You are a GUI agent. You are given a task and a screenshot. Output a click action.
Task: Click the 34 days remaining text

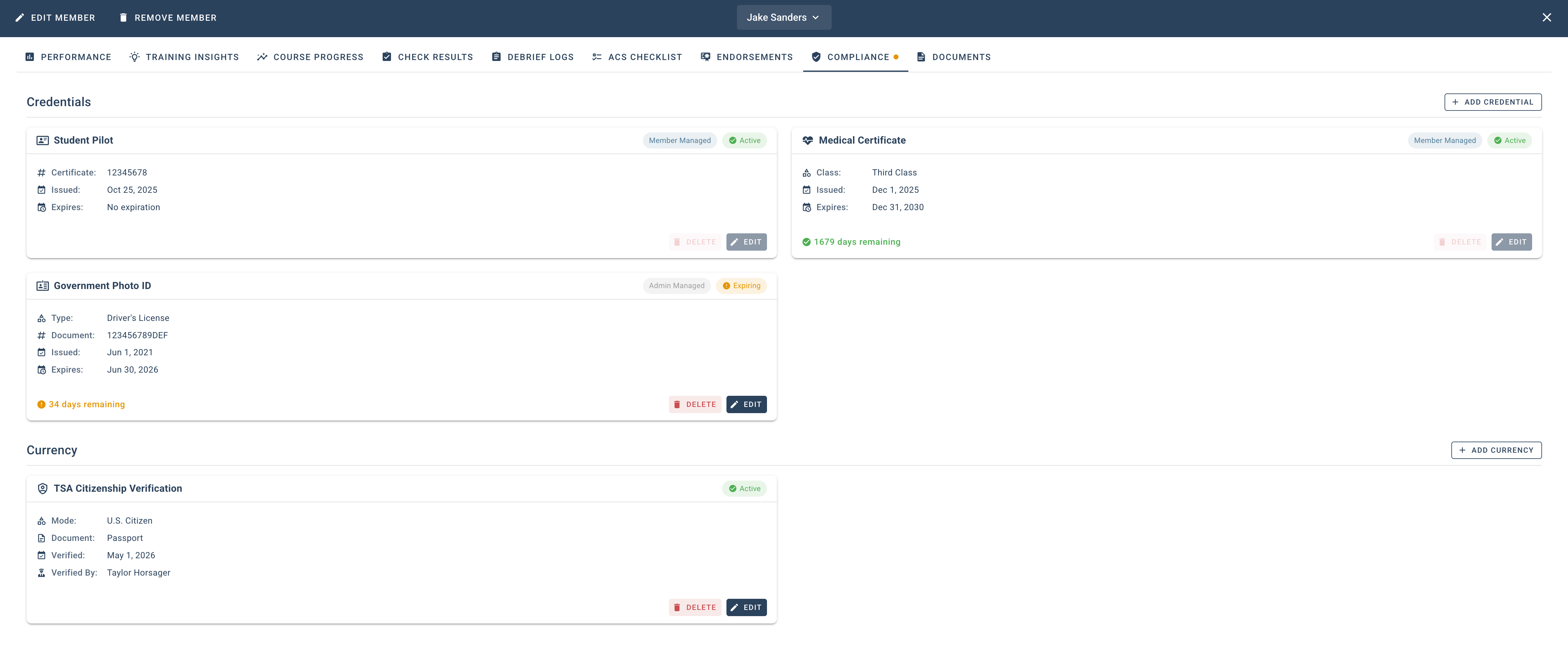(x=86, y=404)
